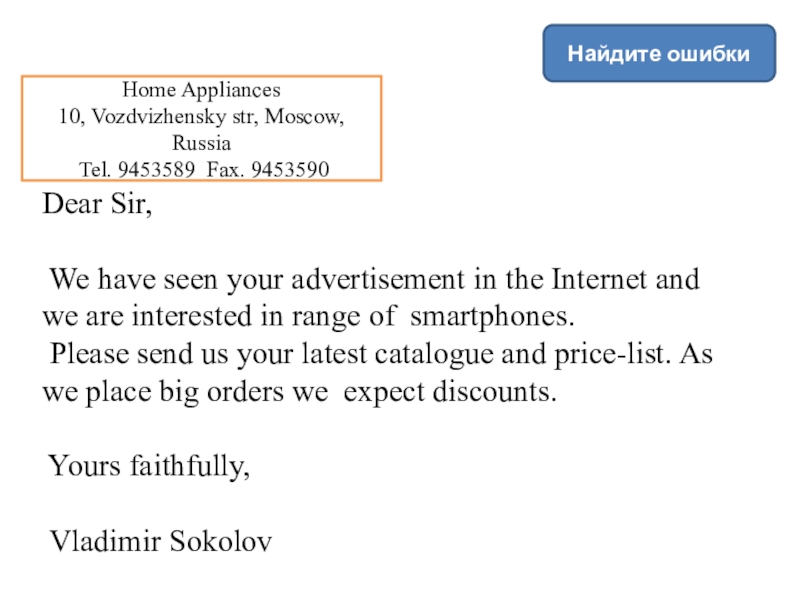The width and height of the screenshot is (800, 600).
Task: Click the Найдите ошибки button
Action: tap(659, 54)
